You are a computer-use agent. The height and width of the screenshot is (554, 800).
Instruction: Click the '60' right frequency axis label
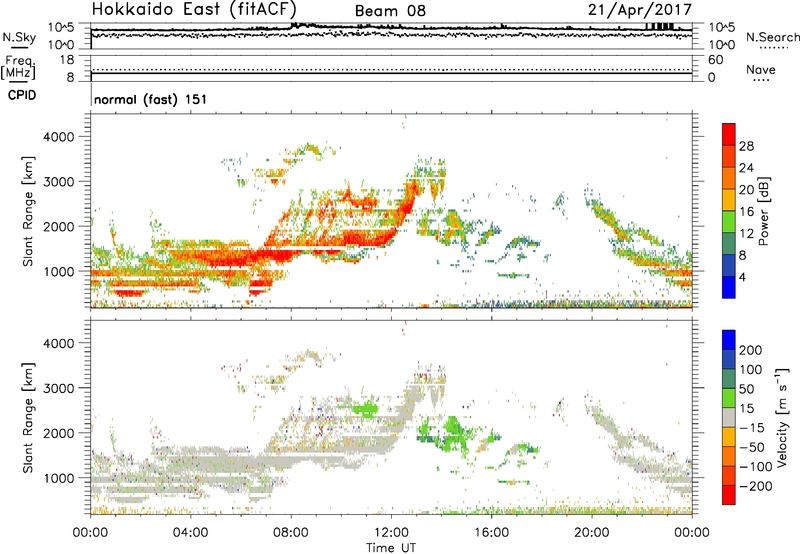[715, 60]
